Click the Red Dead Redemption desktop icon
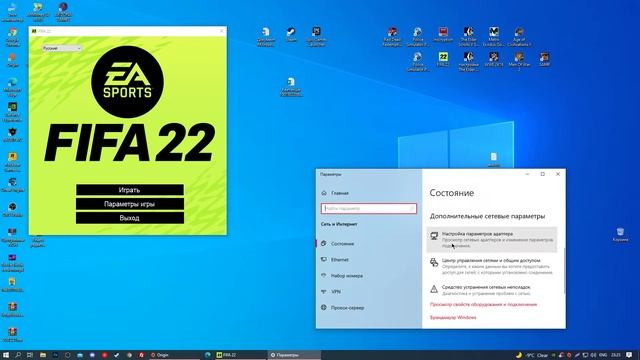640x360 pixels. tap(392, 36)
